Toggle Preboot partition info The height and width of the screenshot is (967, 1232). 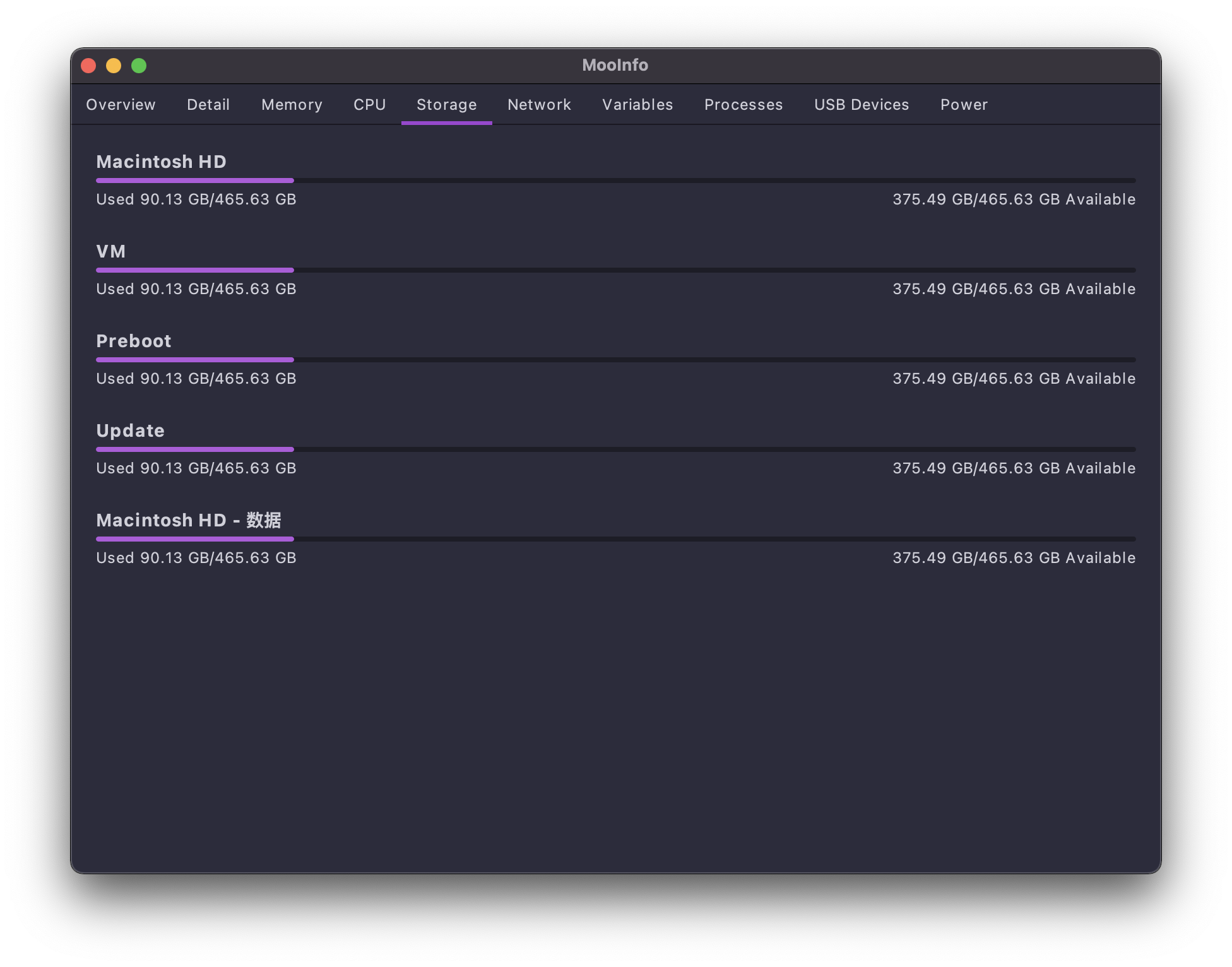(x=134, y=341)
